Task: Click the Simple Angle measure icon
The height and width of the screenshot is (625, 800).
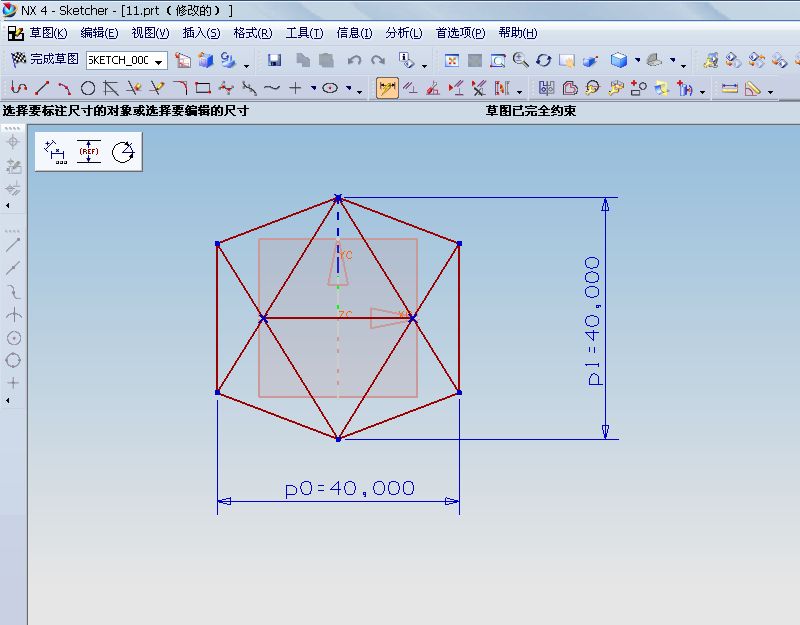Action: [753, 88]
